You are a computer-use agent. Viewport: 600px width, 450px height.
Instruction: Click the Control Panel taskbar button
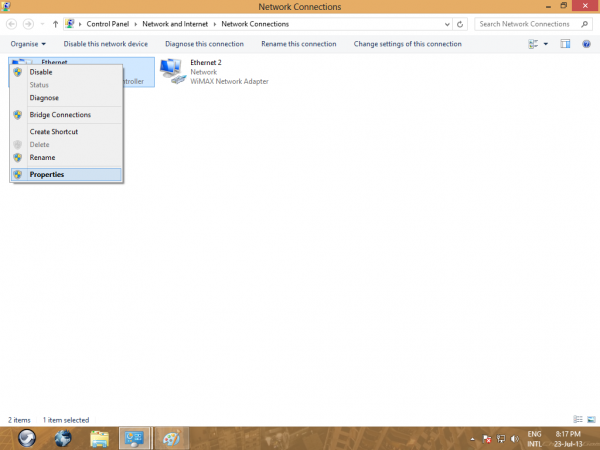pyautogui.click(x=134, y=438)
